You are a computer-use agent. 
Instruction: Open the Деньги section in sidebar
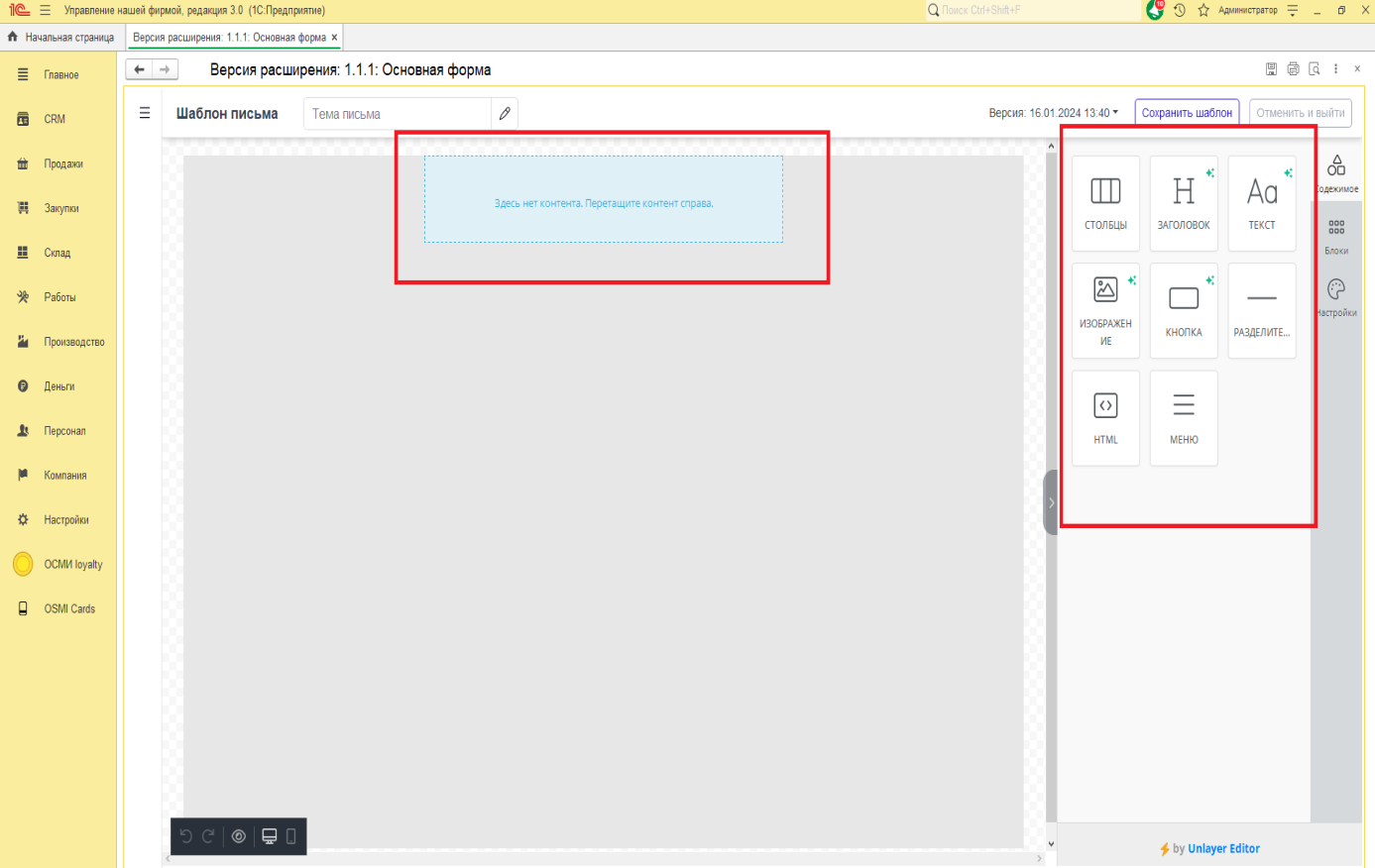point(58,386)
